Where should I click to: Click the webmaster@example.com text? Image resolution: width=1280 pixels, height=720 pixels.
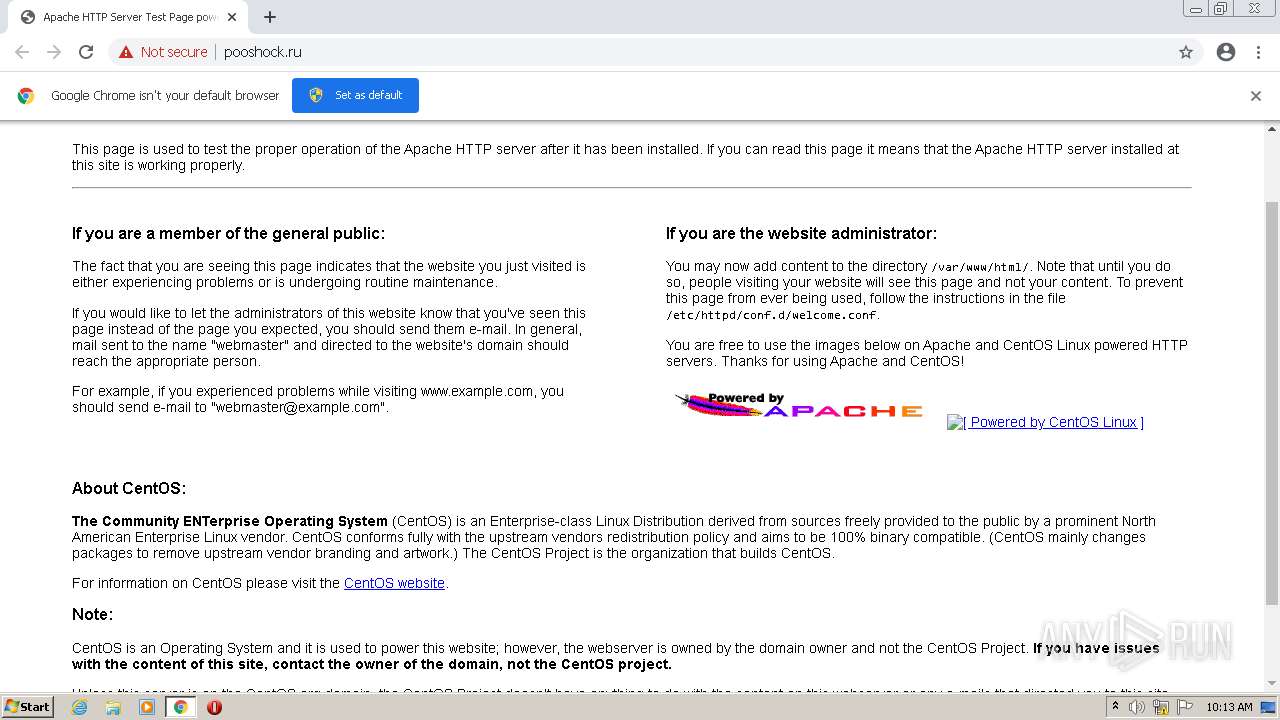[x=298, y=407]
